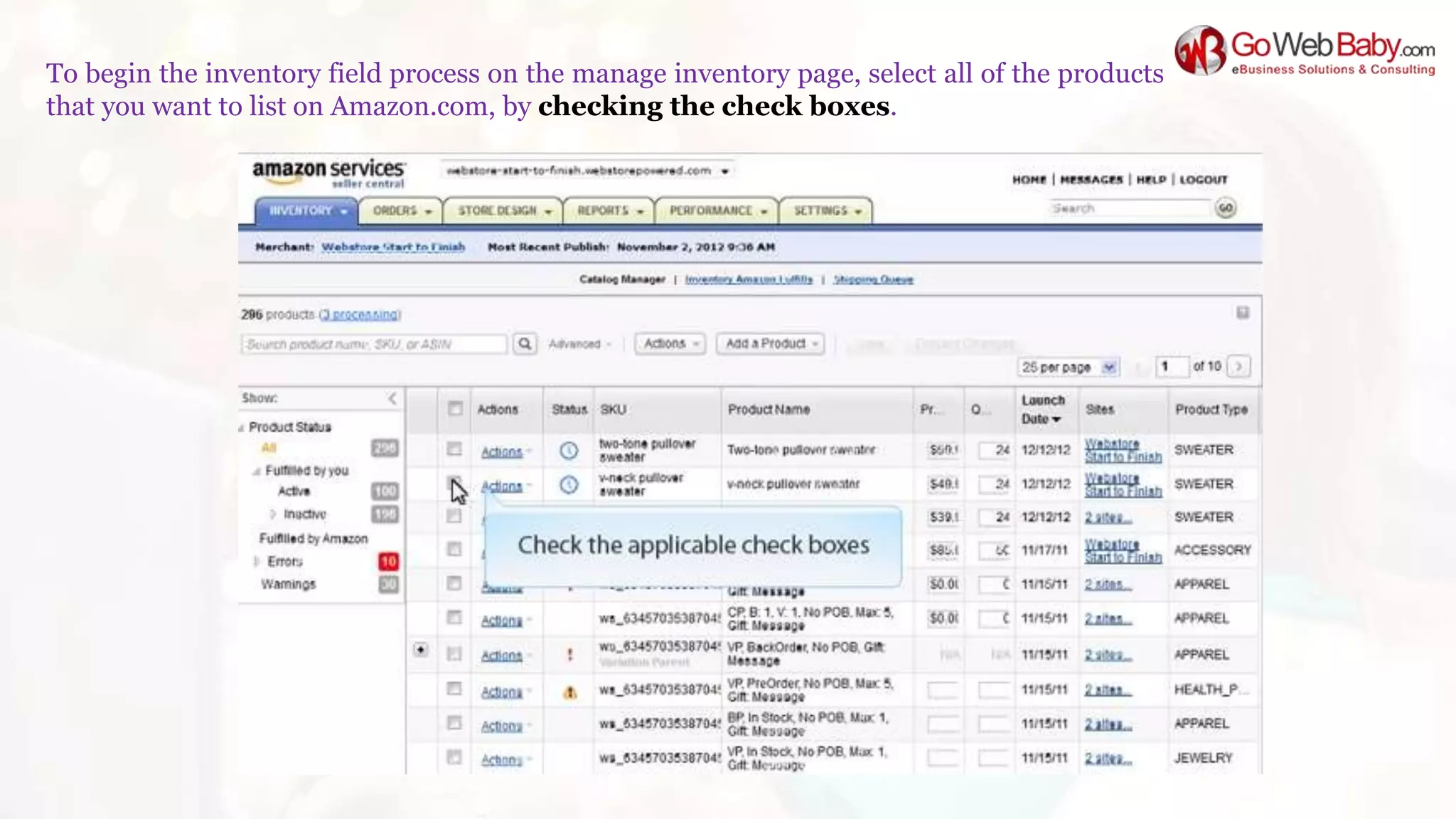Open the clock status icon for two-tone pullover sweater
Screen dimensions: 1456x819
coord(569,451)
